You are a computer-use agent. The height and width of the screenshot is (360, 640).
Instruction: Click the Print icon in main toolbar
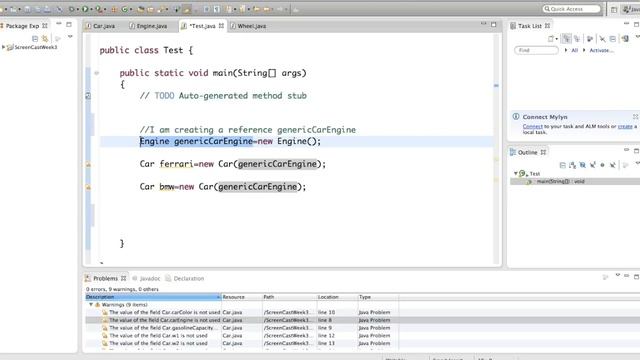tap(47, 9)
